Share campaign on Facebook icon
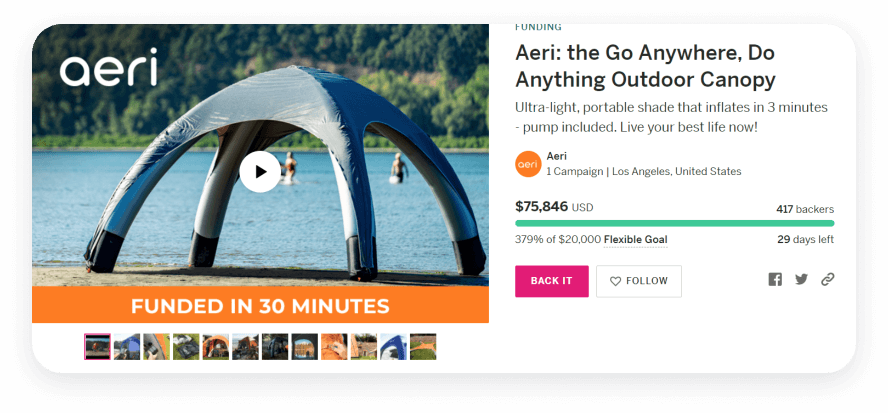 click(775, 279)
